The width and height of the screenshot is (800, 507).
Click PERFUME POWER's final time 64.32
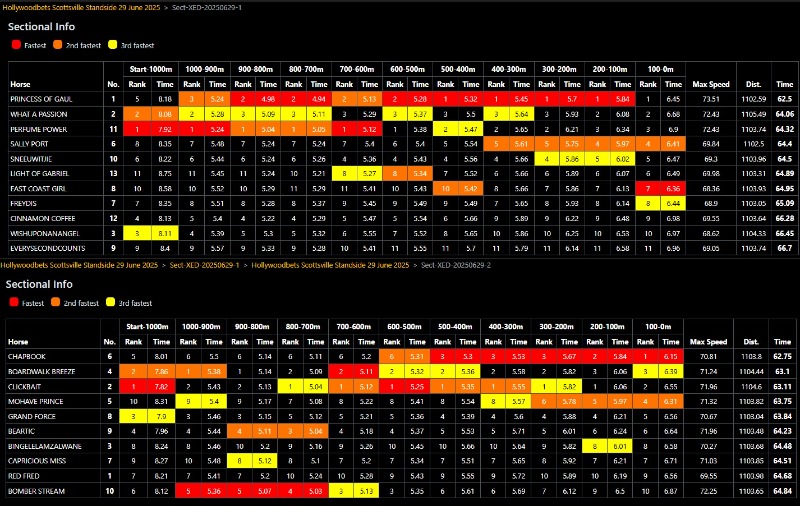point(784,129)
